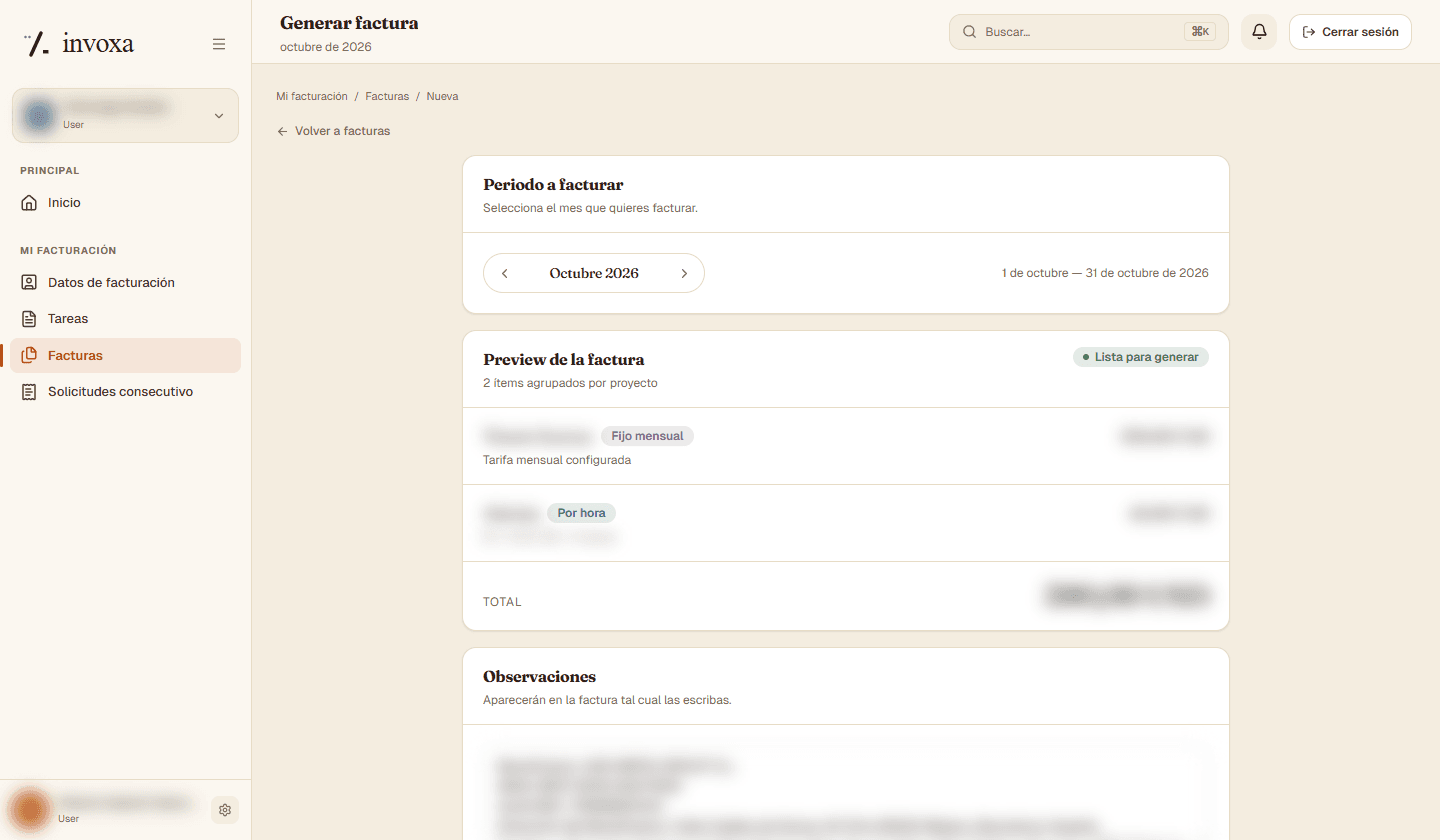The width and height of the screenshot is (1440, 840).
Task: Click the date range 1 de octubre text
Action: (x=1105, y=273)
